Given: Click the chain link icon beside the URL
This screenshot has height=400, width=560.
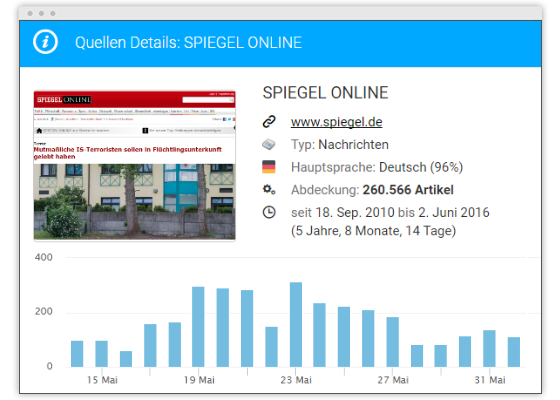Looking at the screenshot, I should point(269,122).
